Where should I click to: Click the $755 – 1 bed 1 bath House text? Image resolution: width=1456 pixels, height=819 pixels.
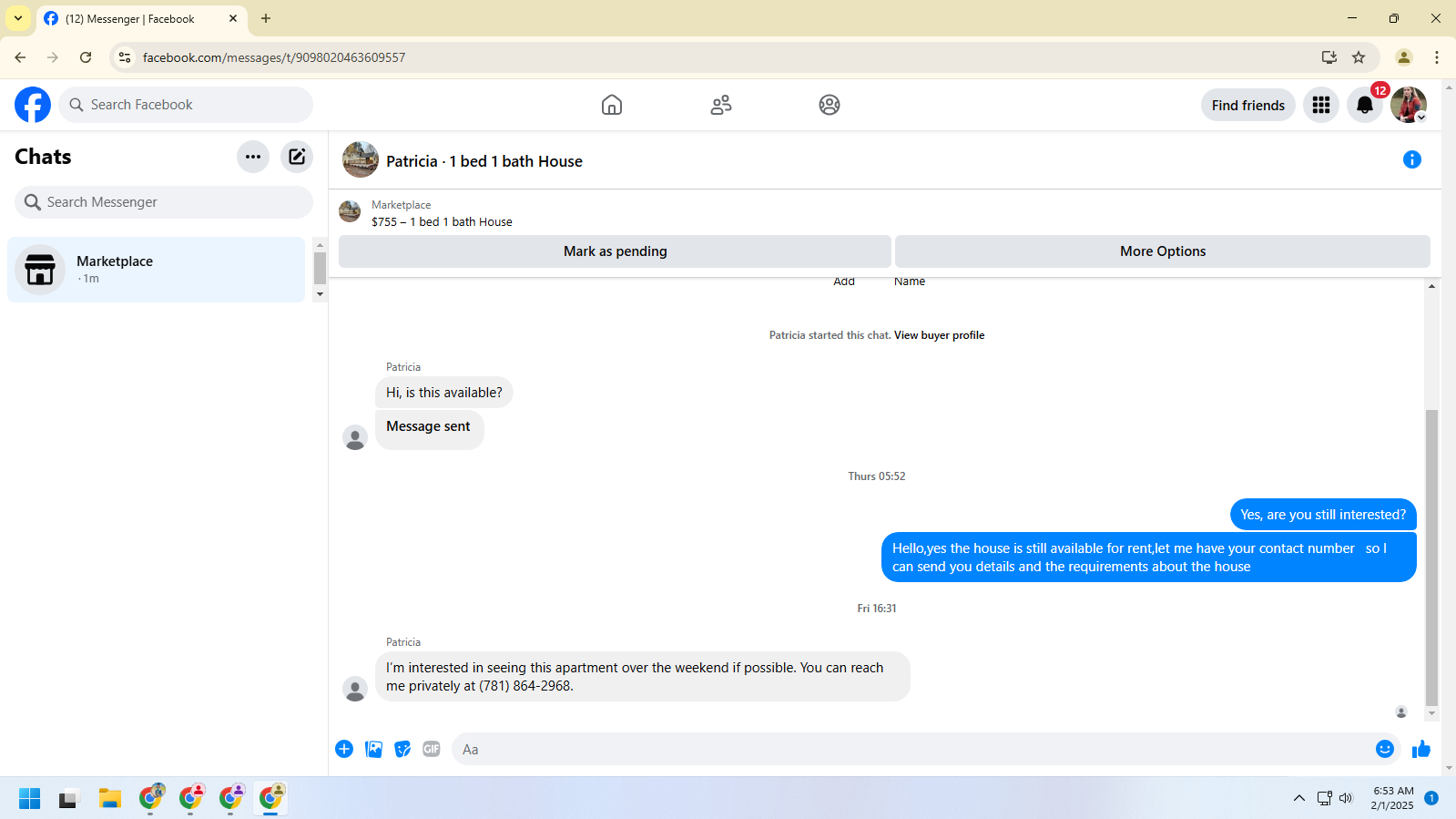click(442, 221)
